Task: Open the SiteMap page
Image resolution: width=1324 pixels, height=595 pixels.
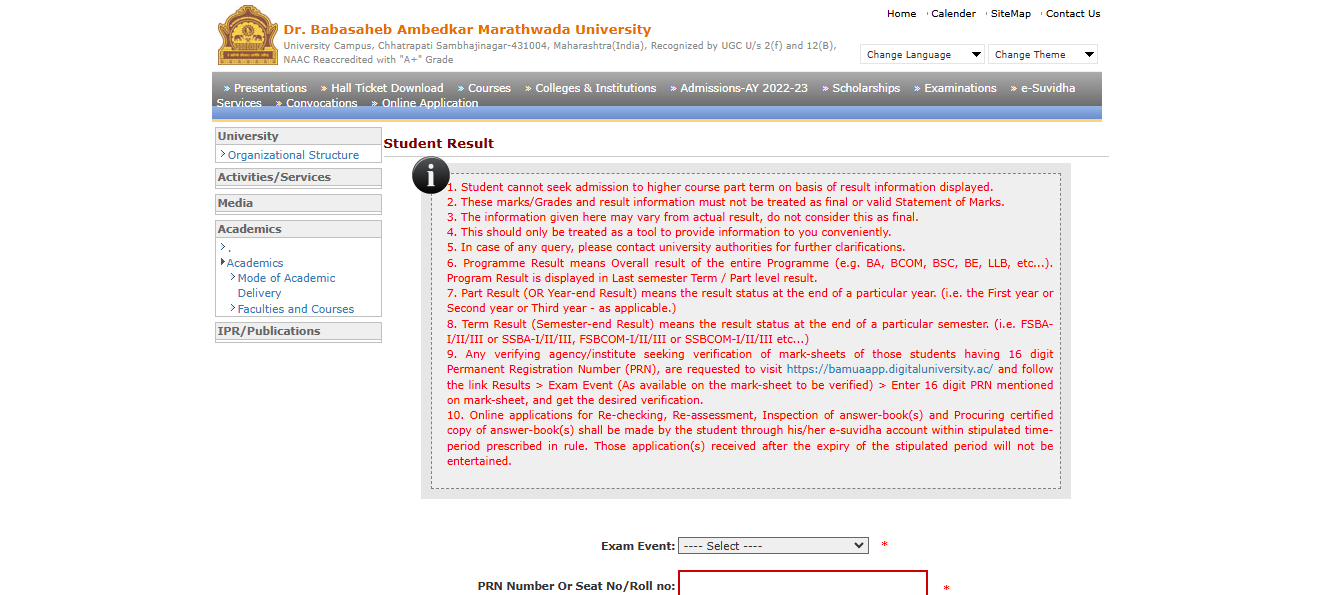Action: point(1010,13)
